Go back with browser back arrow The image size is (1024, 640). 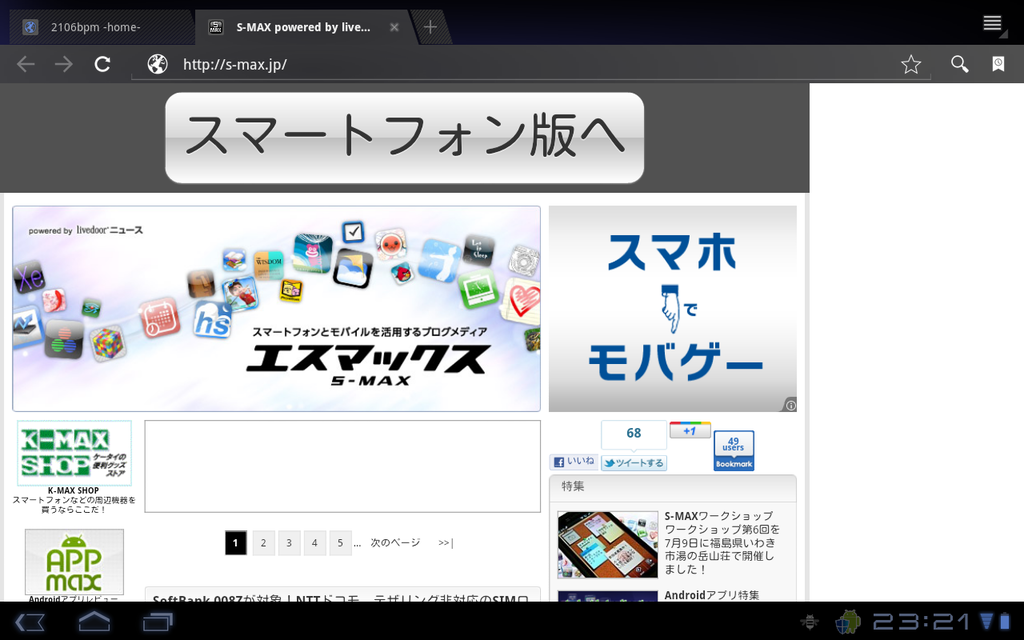click(25, 64)
